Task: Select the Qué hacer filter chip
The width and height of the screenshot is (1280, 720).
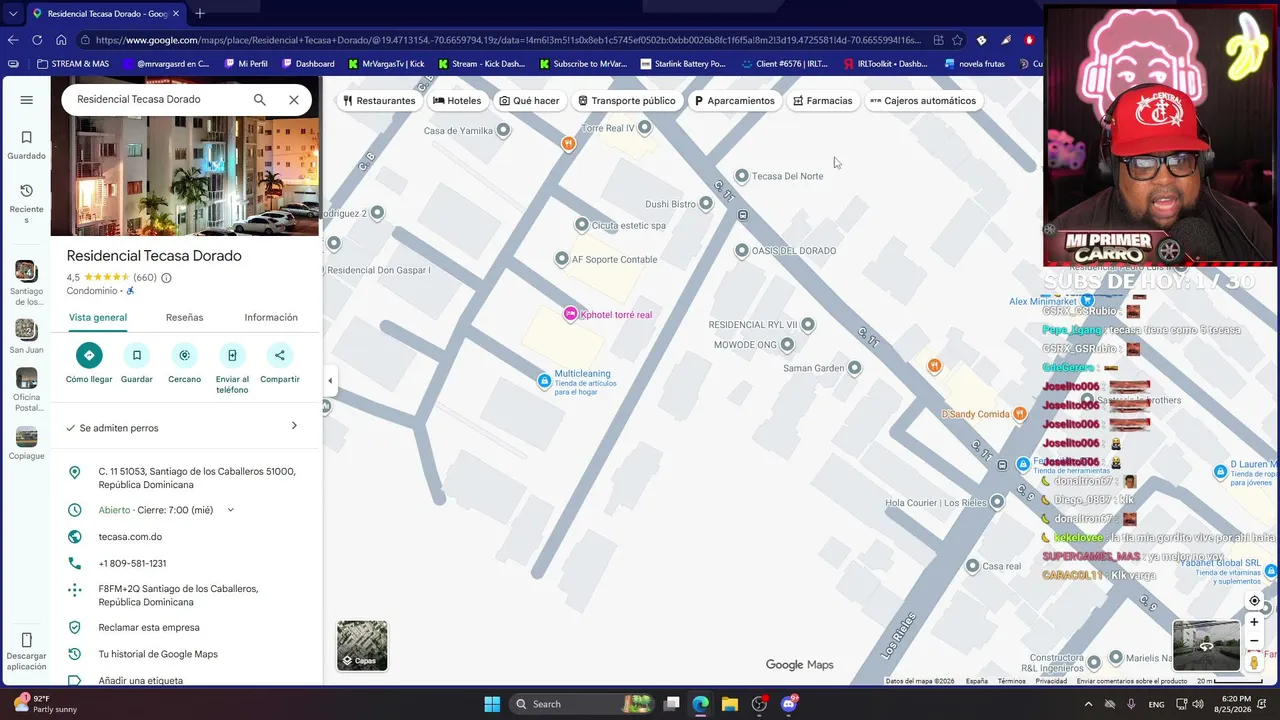Action: 530,101
